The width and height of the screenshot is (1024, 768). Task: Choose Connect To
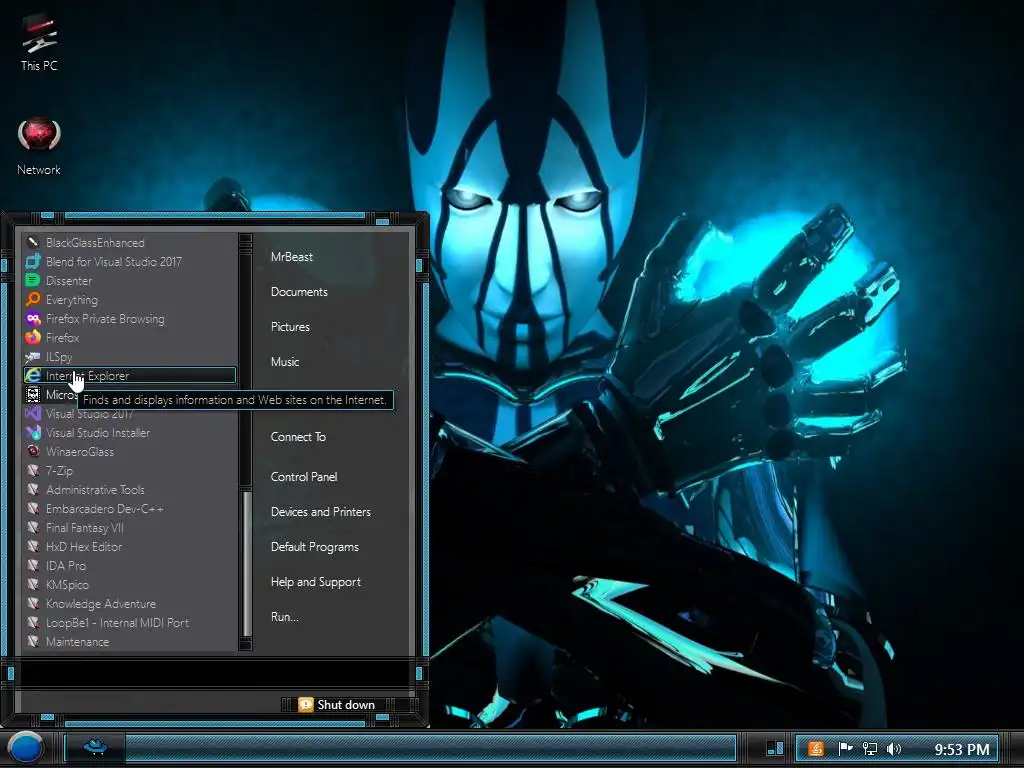pyautogui.click(x=298, y=437)
